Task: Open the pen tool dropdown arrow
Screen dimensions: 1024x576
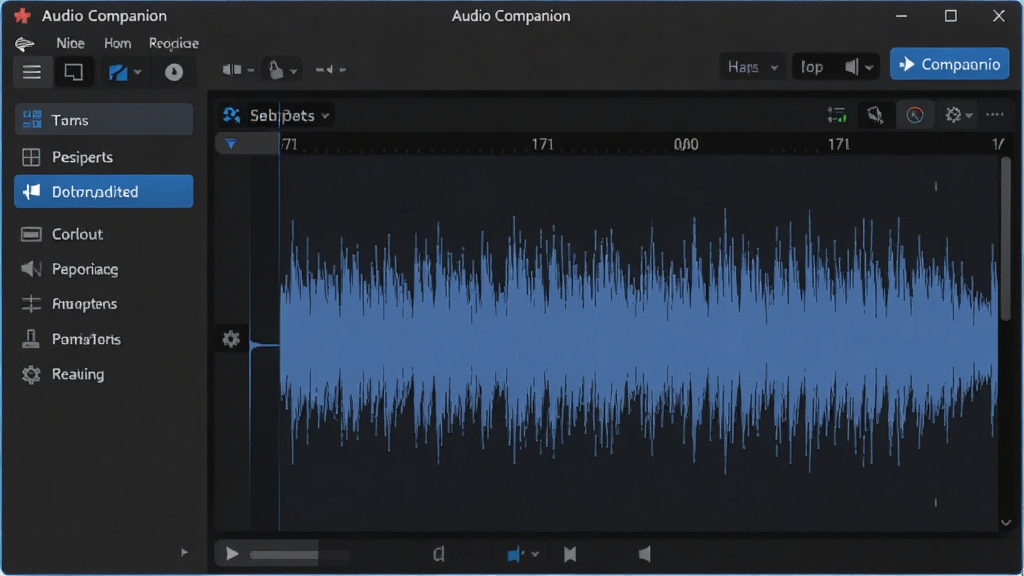Action: tap(137, 72)
